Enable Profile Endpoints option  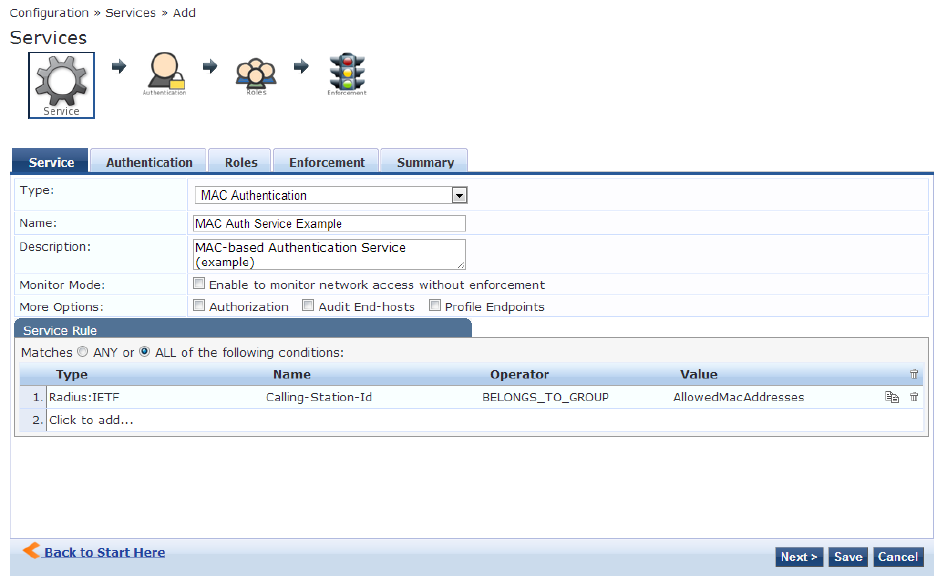pyautogui.click(x=435, y=306)
